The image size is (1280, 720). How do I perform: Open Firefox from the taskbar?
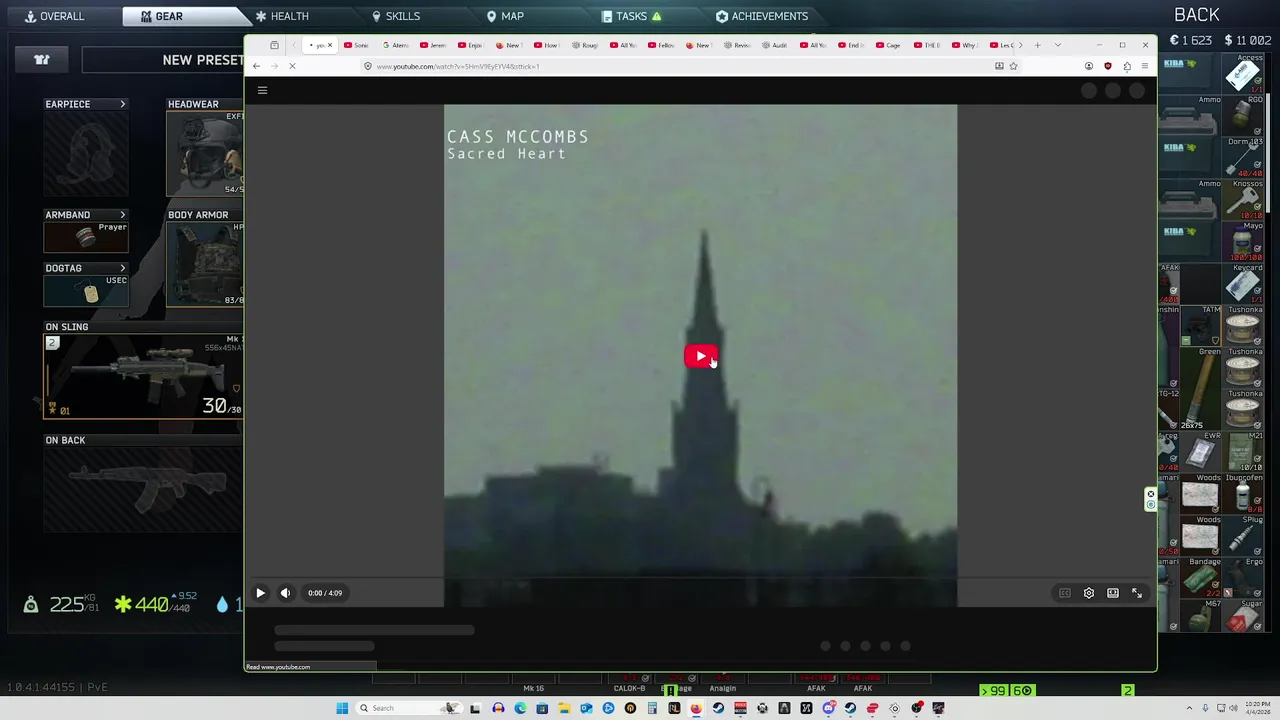click(696, 708)
